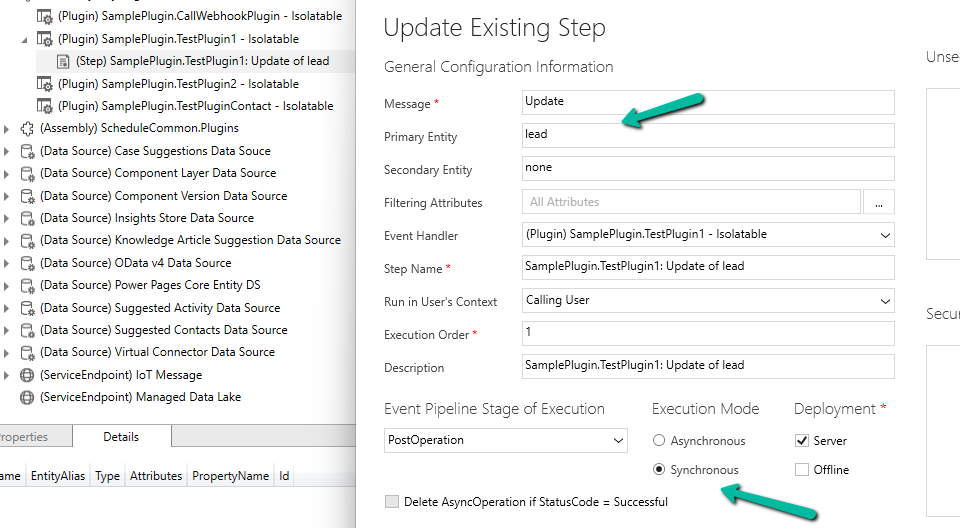Click the ScheduleCommon.Plugins assembly icon

click(27, 129)
